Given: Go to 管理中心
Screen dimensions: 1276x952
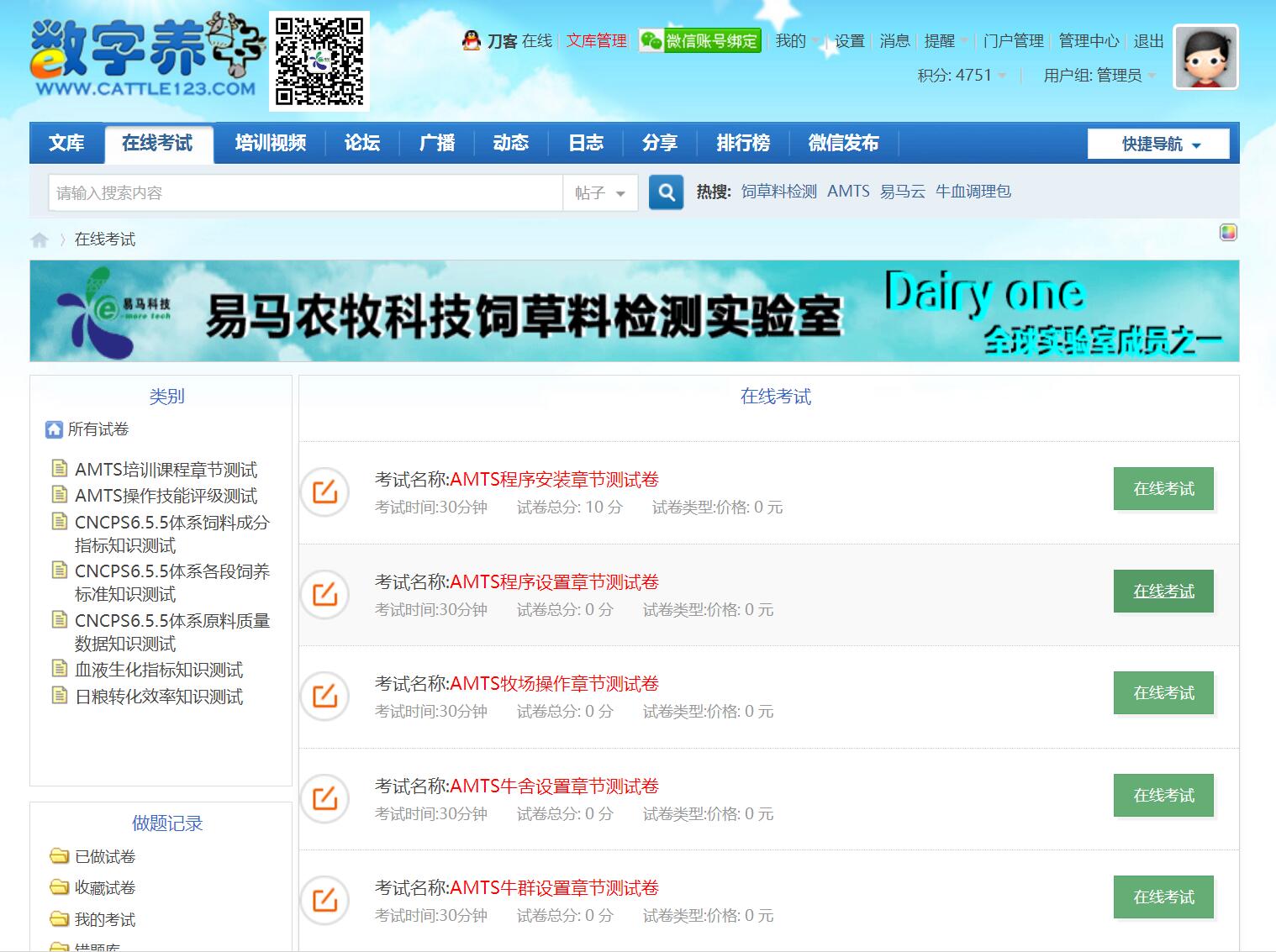Looking at the screenshot, I should click(1089, 40).
